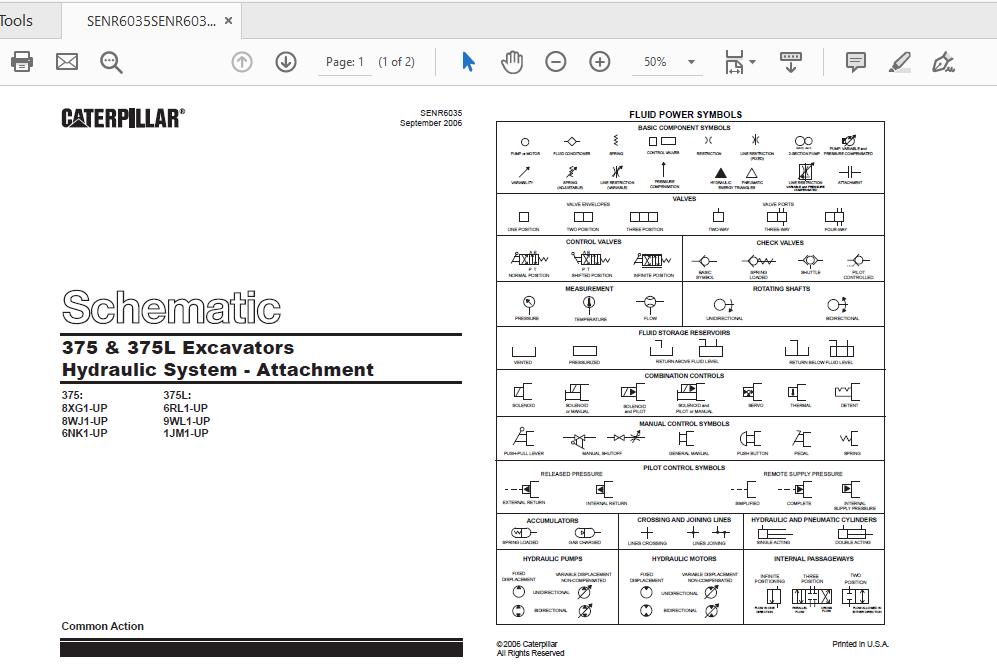Click '375 & 375L Excavators' title
The width and height of the screenshot is (997, 671).
tap(178, 347)
